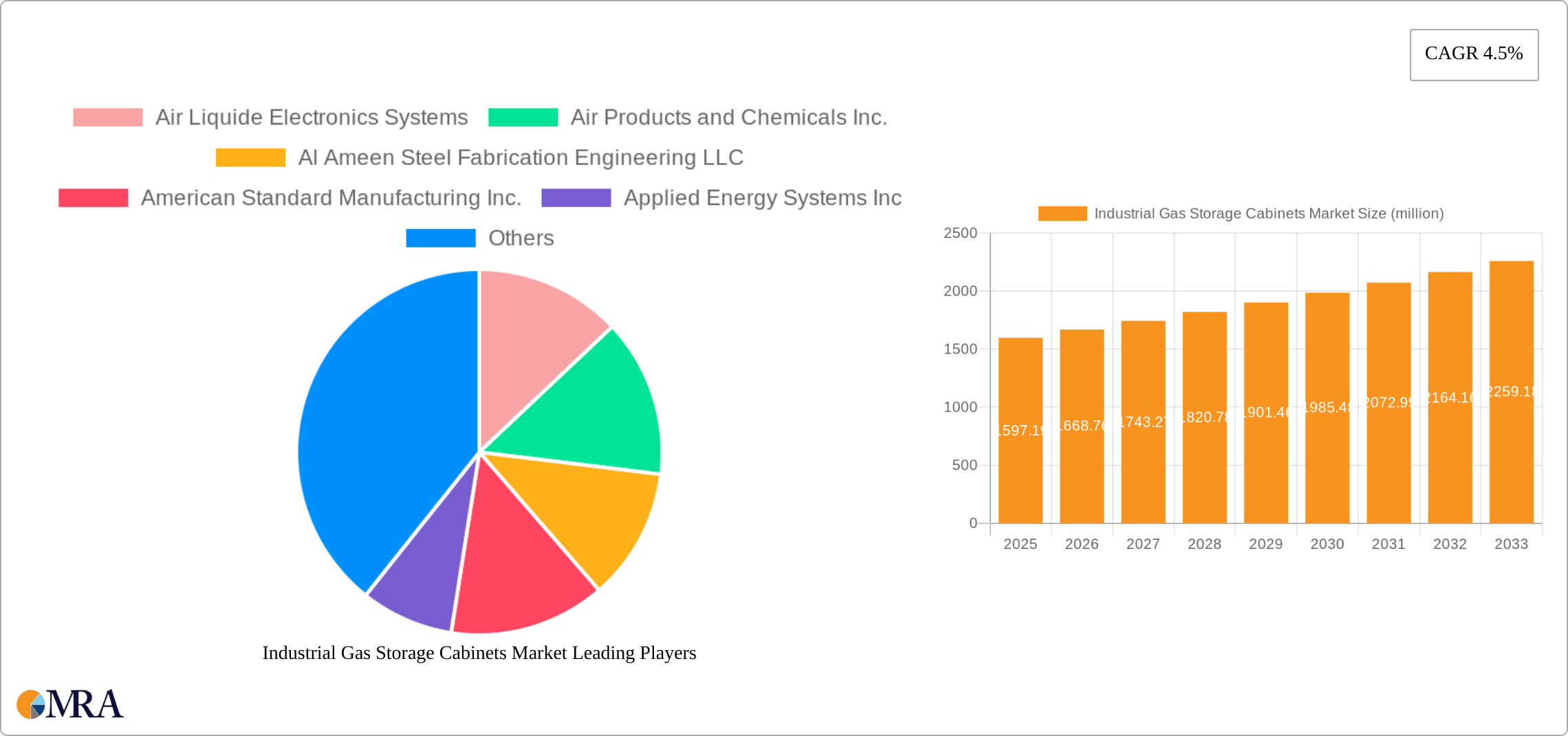Expand the Air Liquide Electronics Systems legend item

point(311,117)
